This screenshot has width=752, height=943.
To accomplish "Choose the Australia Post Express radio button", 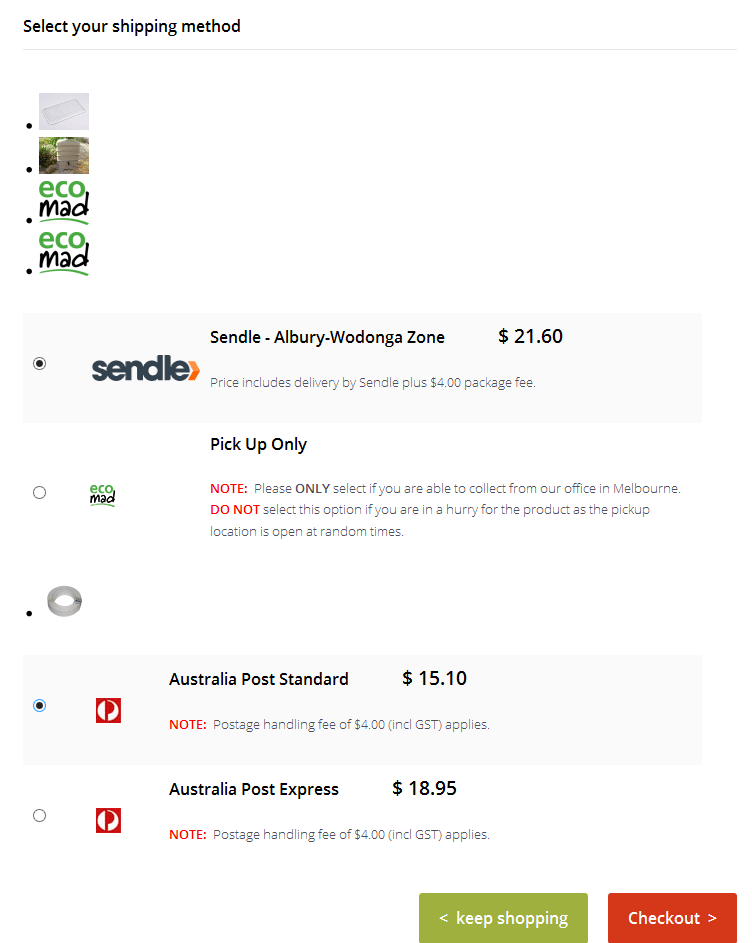I will click(x=39, y=815).
